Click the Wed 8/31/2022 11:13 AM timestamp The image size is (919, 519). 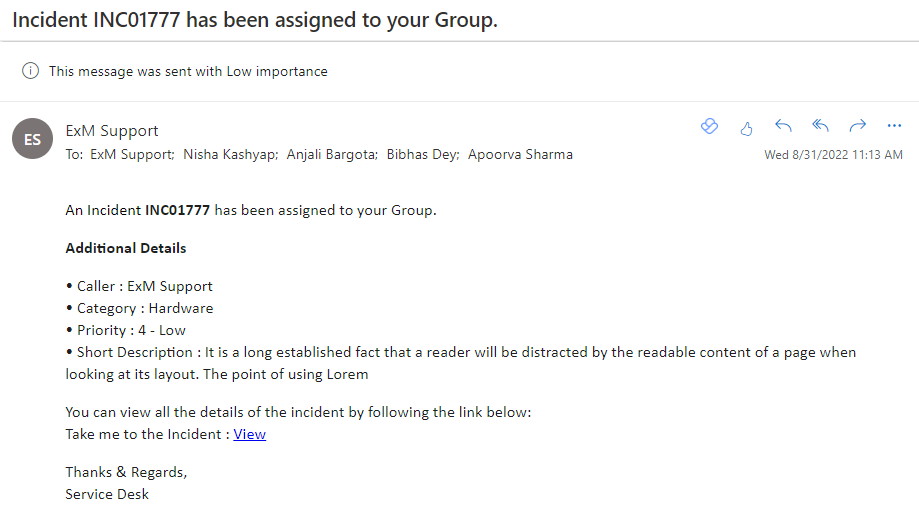[833, 155]
